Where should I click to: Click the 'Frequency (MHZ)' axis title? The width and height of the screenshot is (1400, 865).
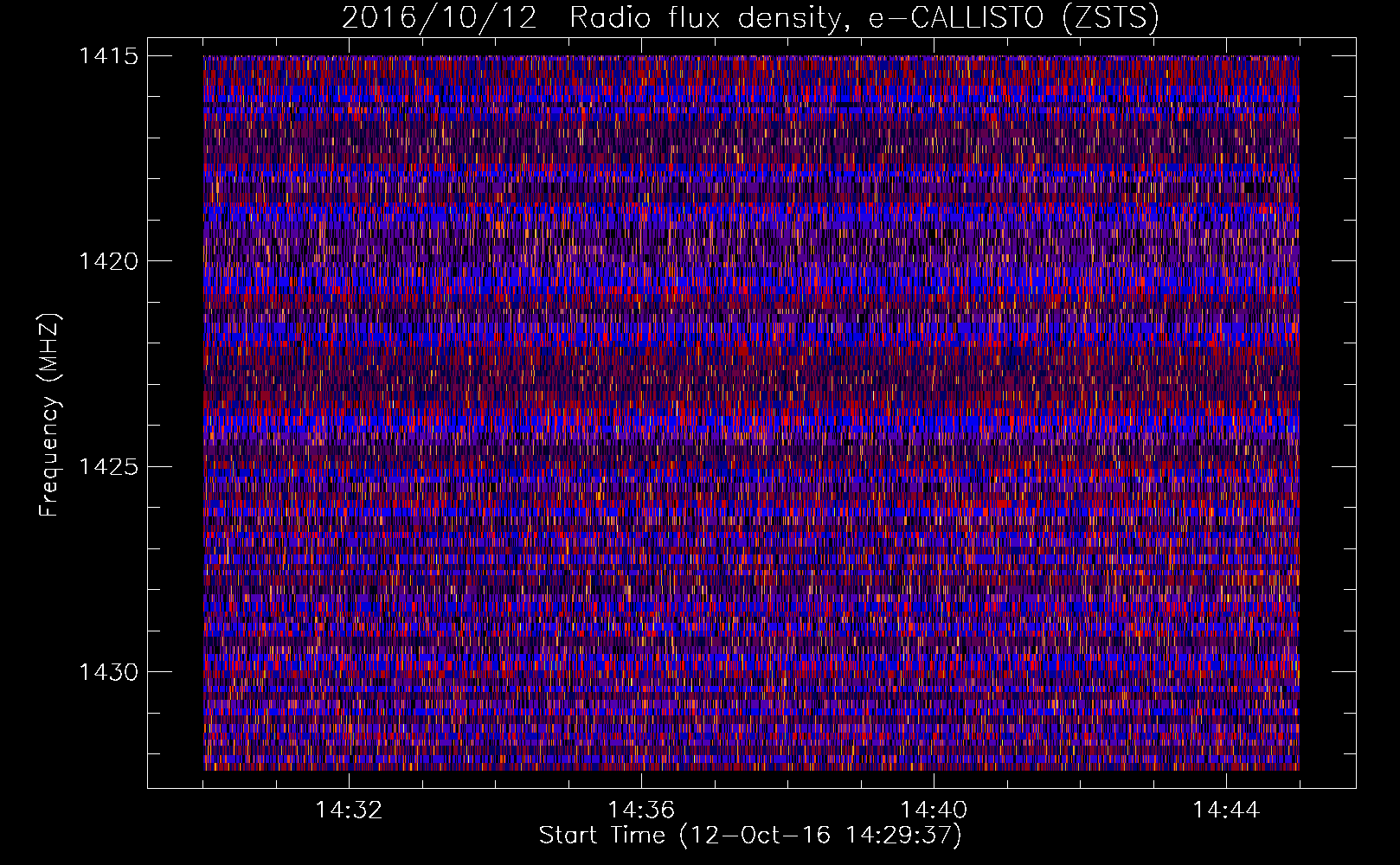point(49,414)
